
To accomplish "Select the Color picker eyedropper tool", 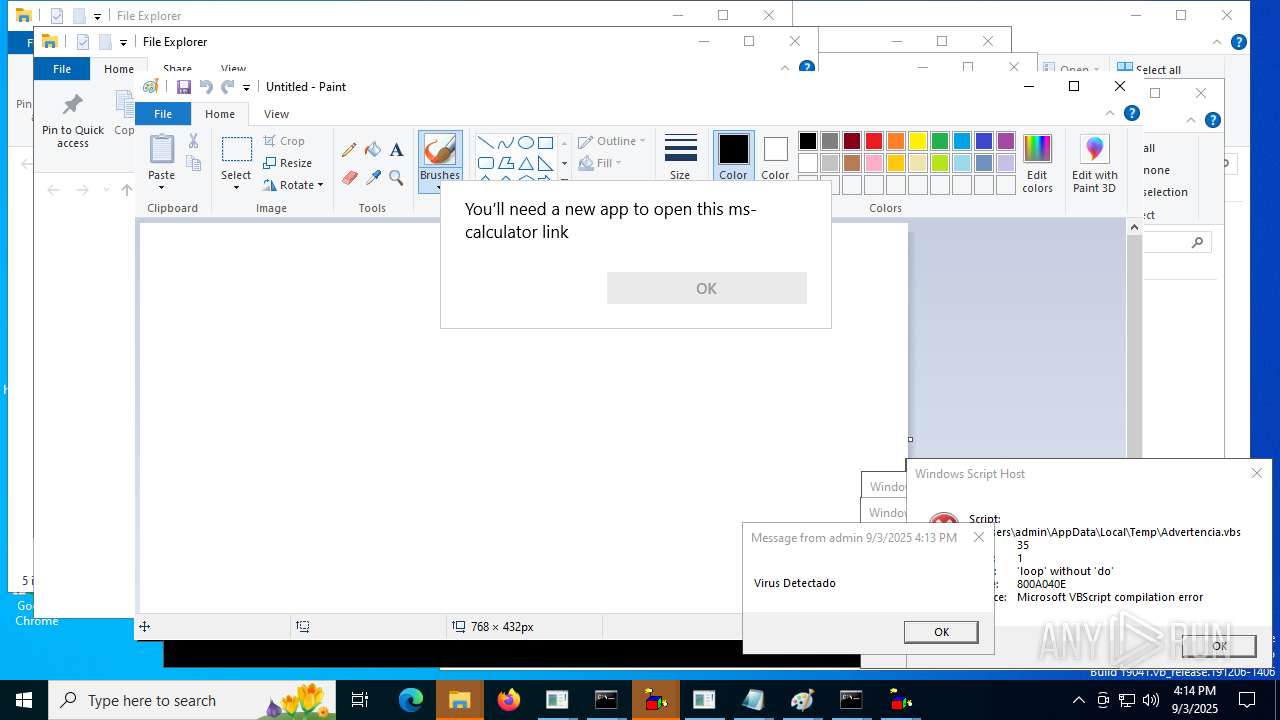I will pyautogui.click(x=373, y=178).
